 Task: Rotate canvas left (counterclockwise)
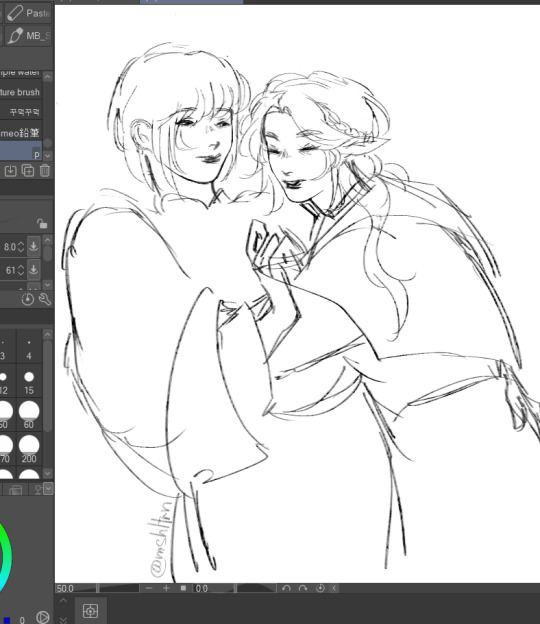click(286, 588)
